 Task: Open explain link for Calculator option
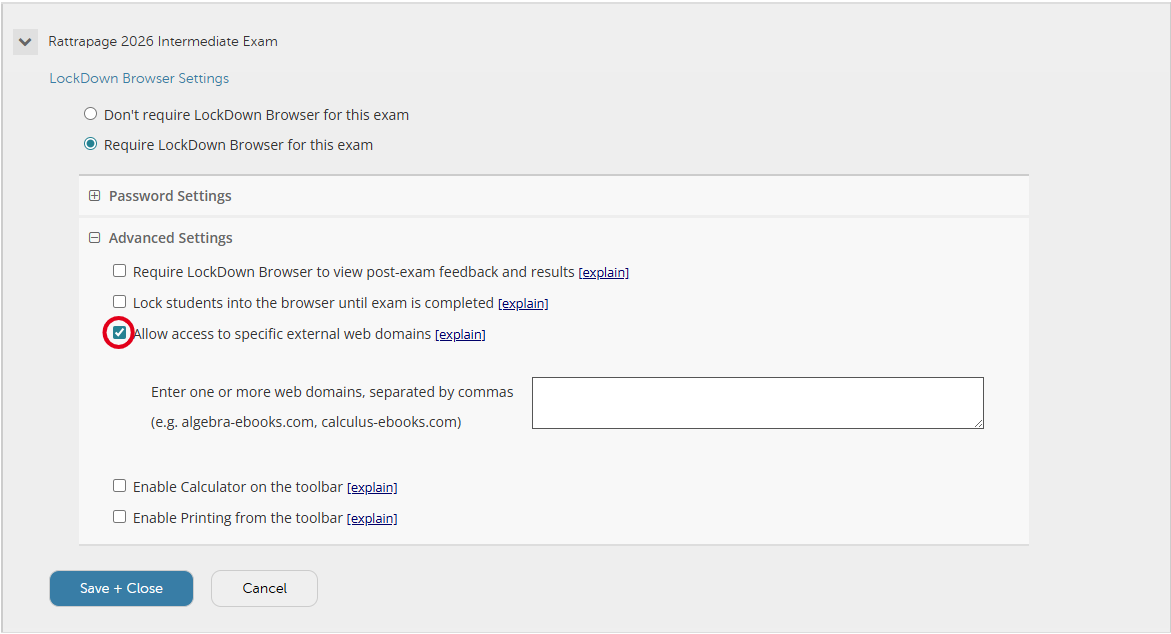coord(372,488)
